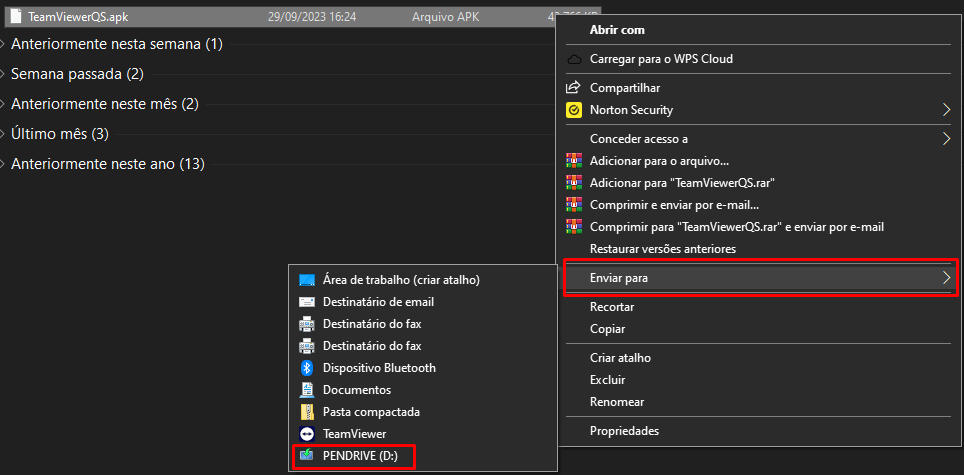Click the 'Arquivo APK' type cell
Image resolution: width=964 pixels, height=475 pixels.
tap(445, 17)
